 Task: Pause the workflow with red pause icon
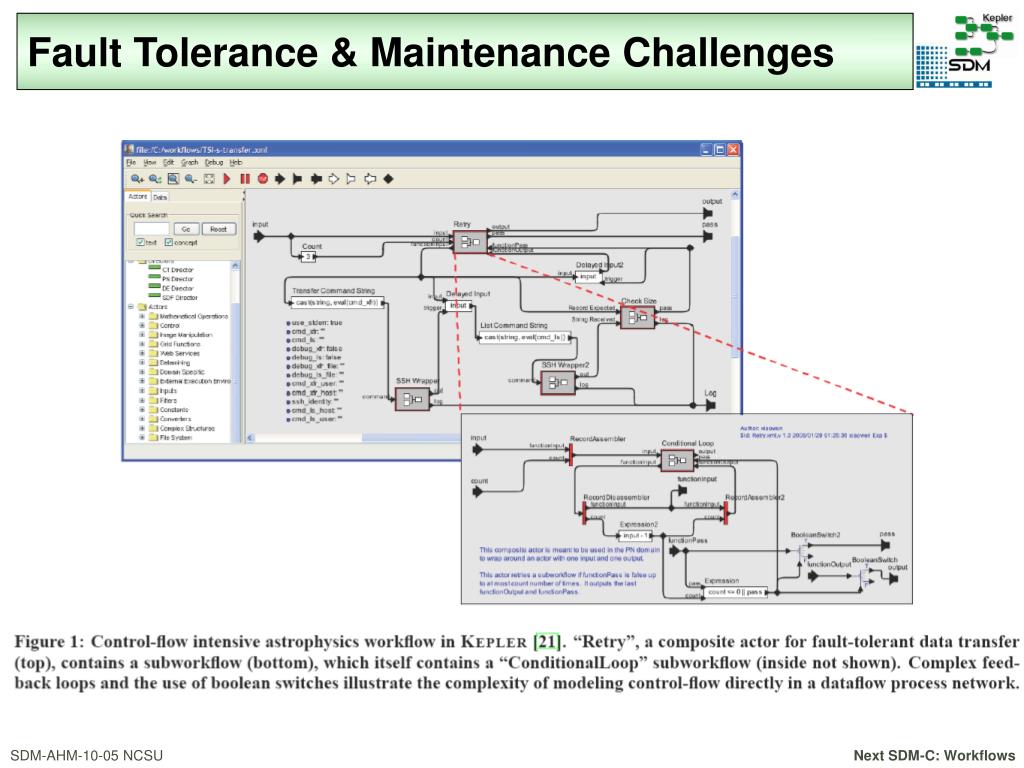coord(245,179)
